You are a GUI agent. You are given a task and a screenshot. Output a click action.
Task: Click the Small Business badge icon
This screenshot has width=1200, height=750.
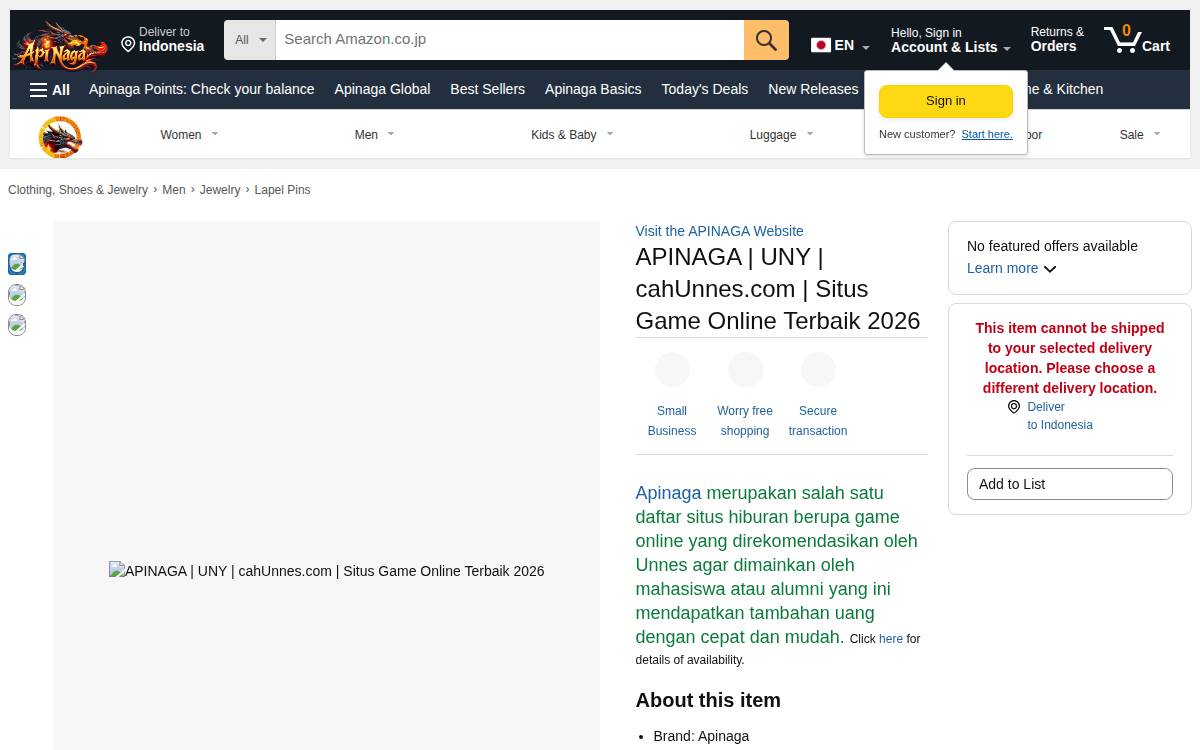pos(672,370)
